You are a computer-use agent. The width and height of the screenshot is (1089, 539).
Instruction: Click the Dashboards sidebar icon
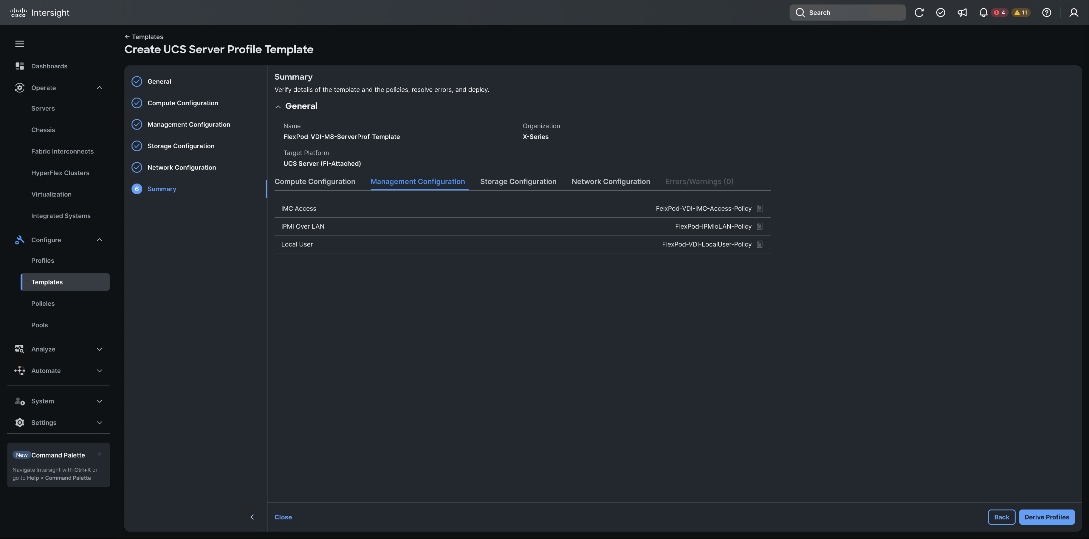coord(19,66)
